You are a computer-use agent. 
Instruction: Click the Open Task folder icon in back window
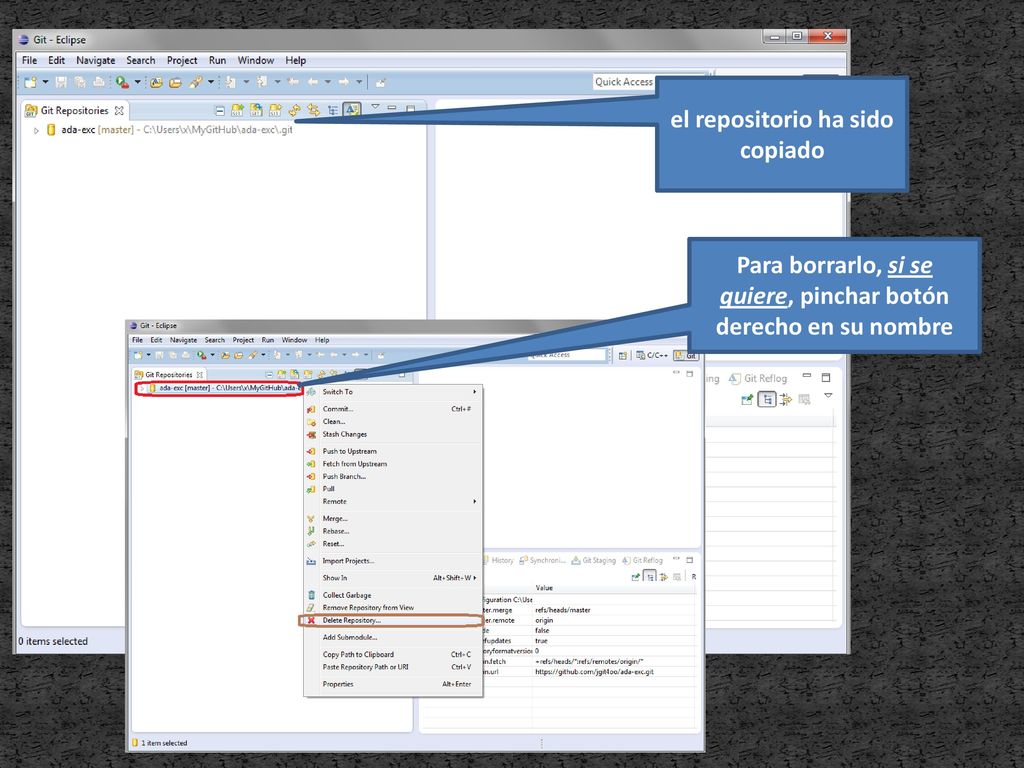click(175, 82)
